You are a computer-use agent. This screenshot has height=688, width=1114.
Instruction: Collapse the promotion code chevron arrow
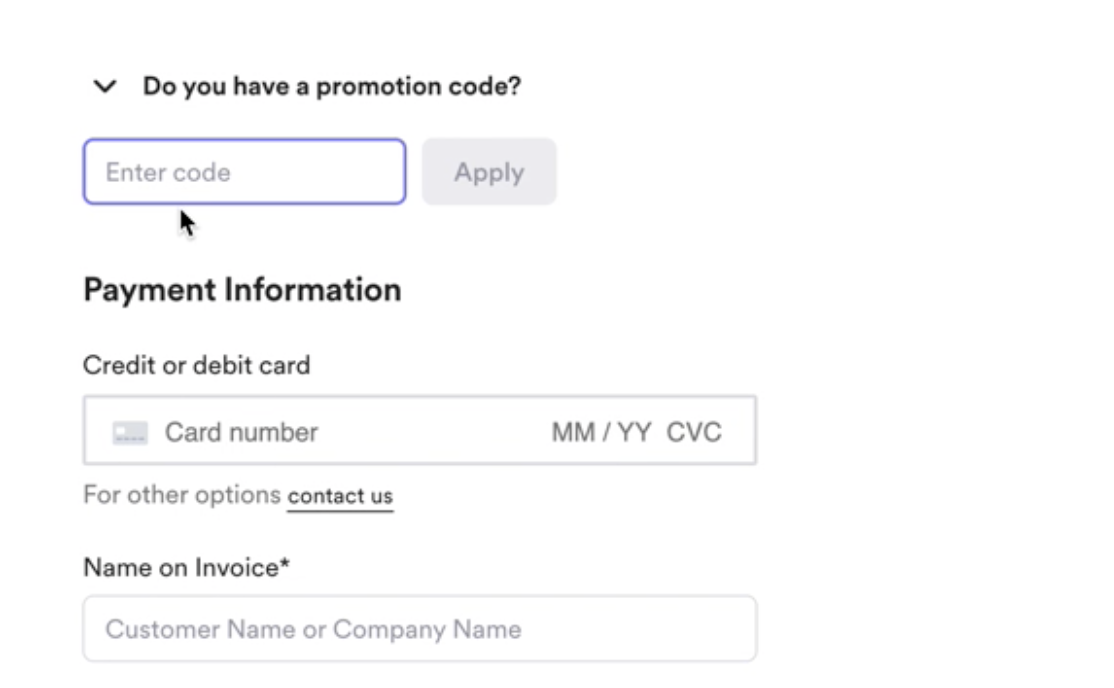click(x=105, y=87)
